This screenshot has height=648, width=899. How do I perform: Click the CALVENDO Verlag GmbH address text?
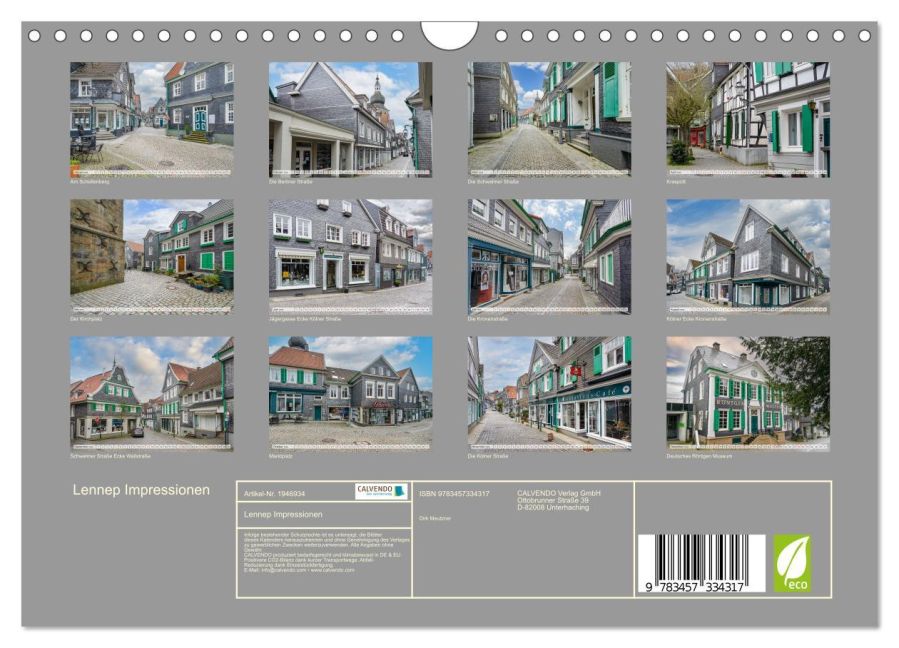pos(558,500)
